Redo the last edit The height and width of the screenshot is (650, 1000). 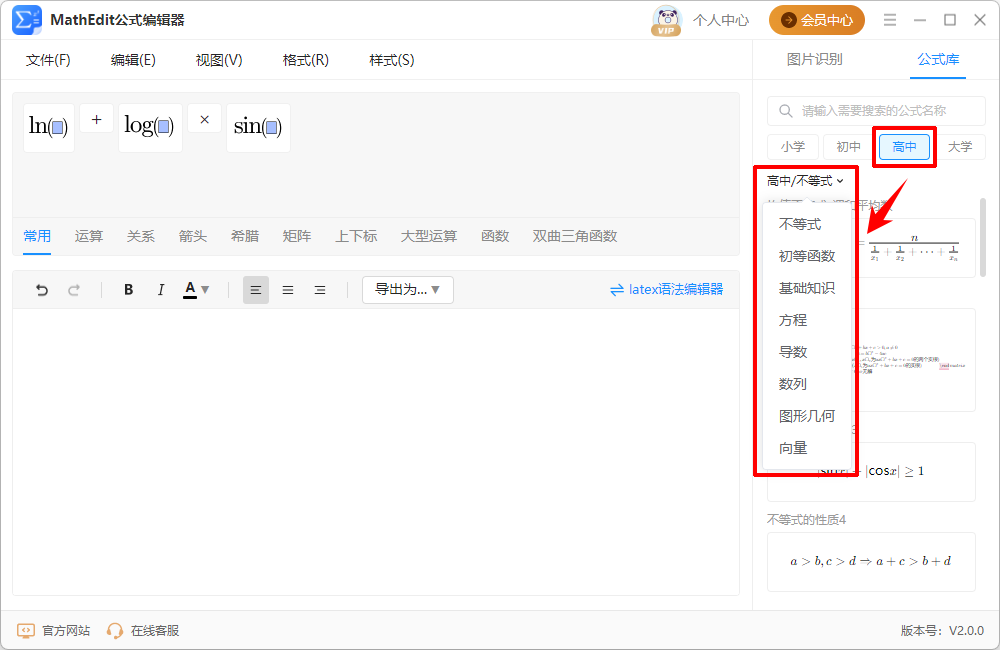tap(74, 290)
